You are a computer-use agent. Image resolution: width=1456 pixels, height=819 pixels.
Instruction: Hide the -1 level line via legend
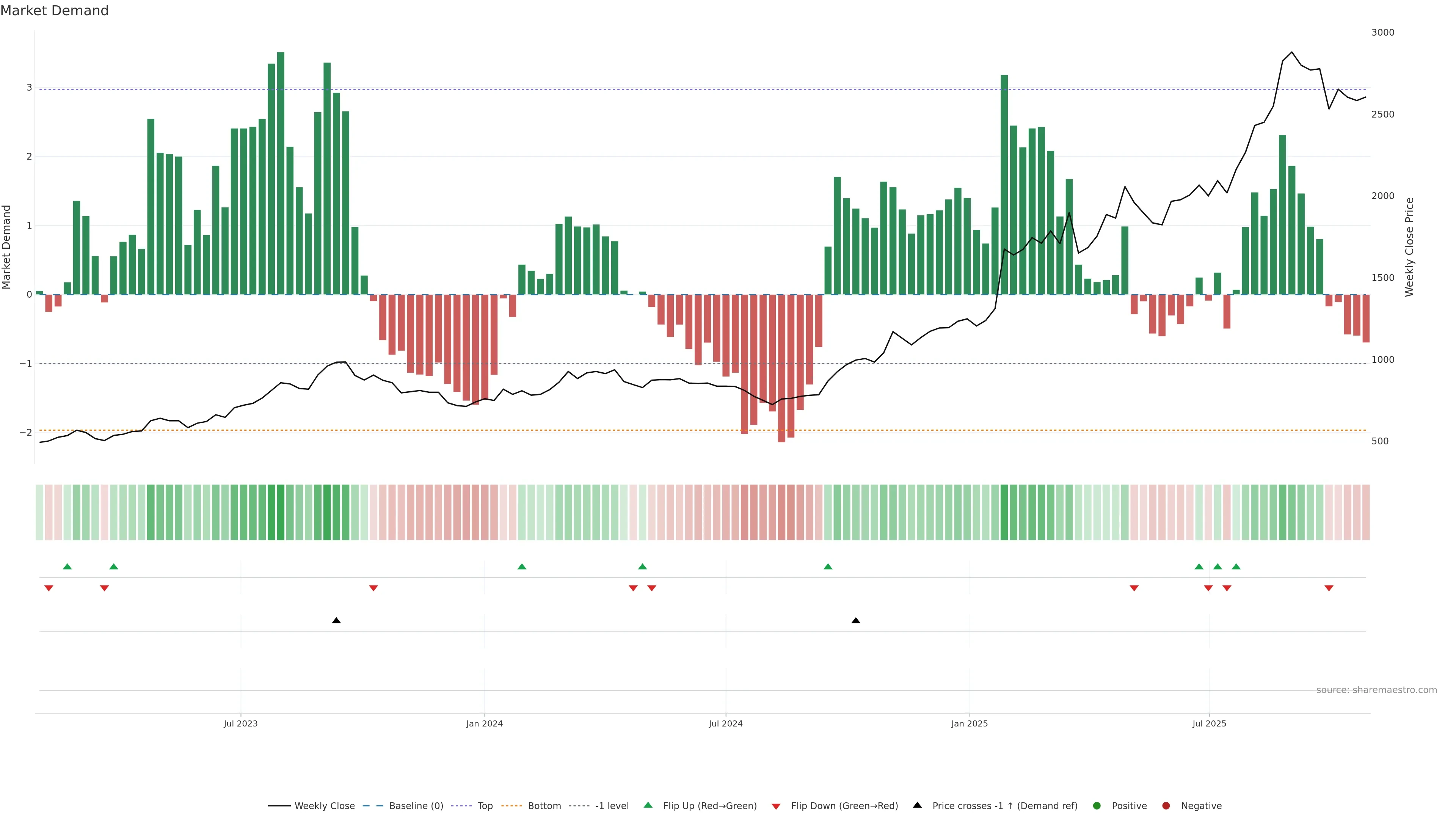[x=612, y=805]
